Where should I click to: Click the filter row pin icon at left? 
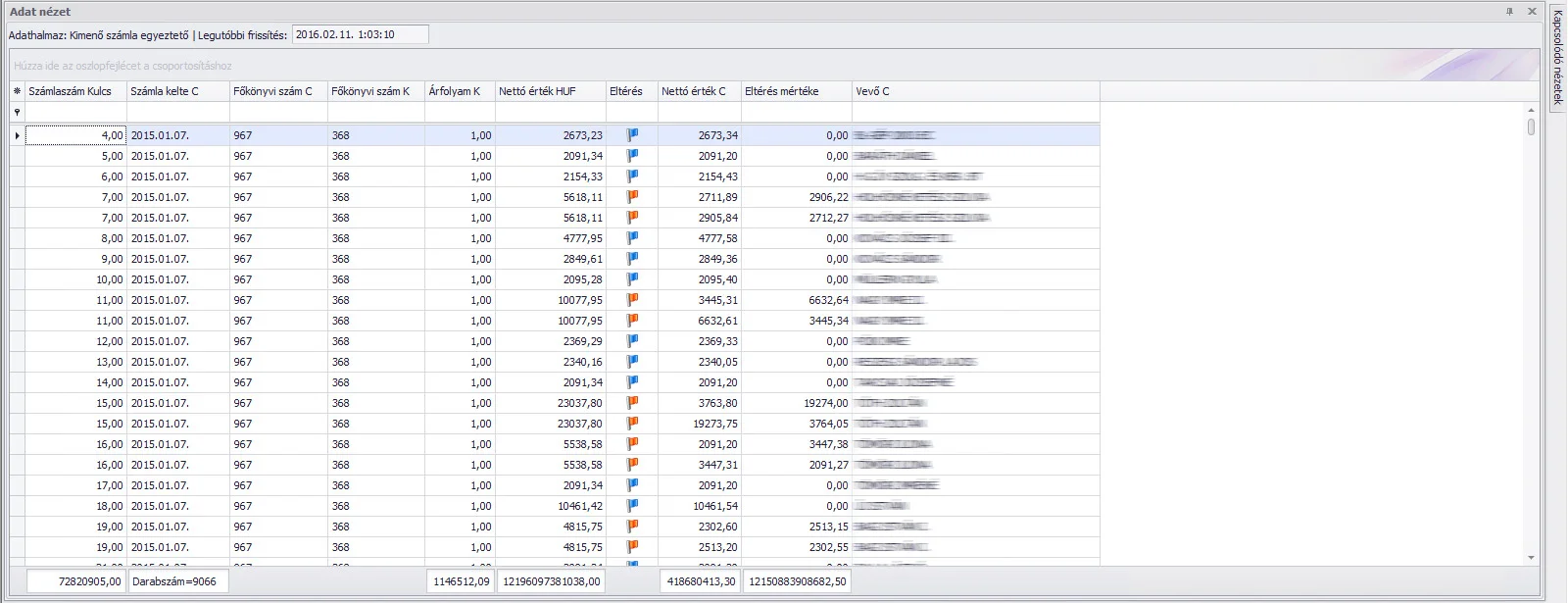click(x=17, y=113)
